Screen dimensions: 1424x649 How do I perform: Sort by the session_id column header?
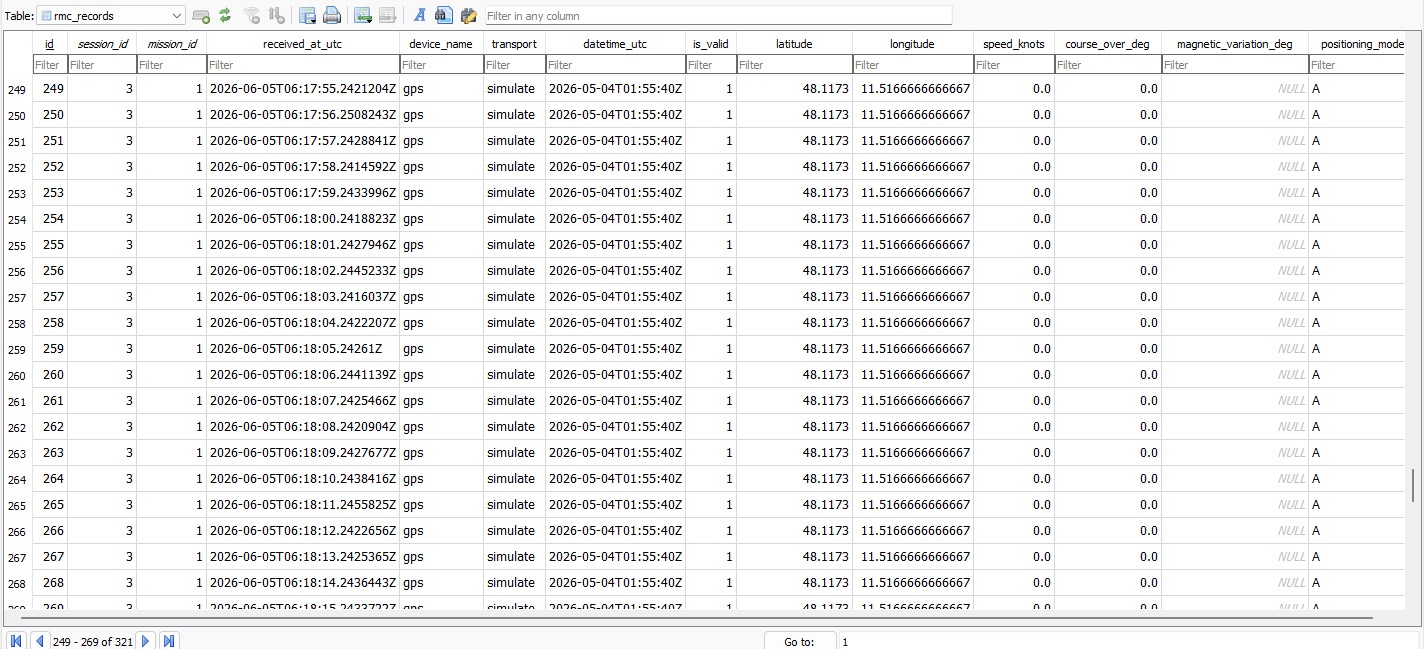[103, 44]
